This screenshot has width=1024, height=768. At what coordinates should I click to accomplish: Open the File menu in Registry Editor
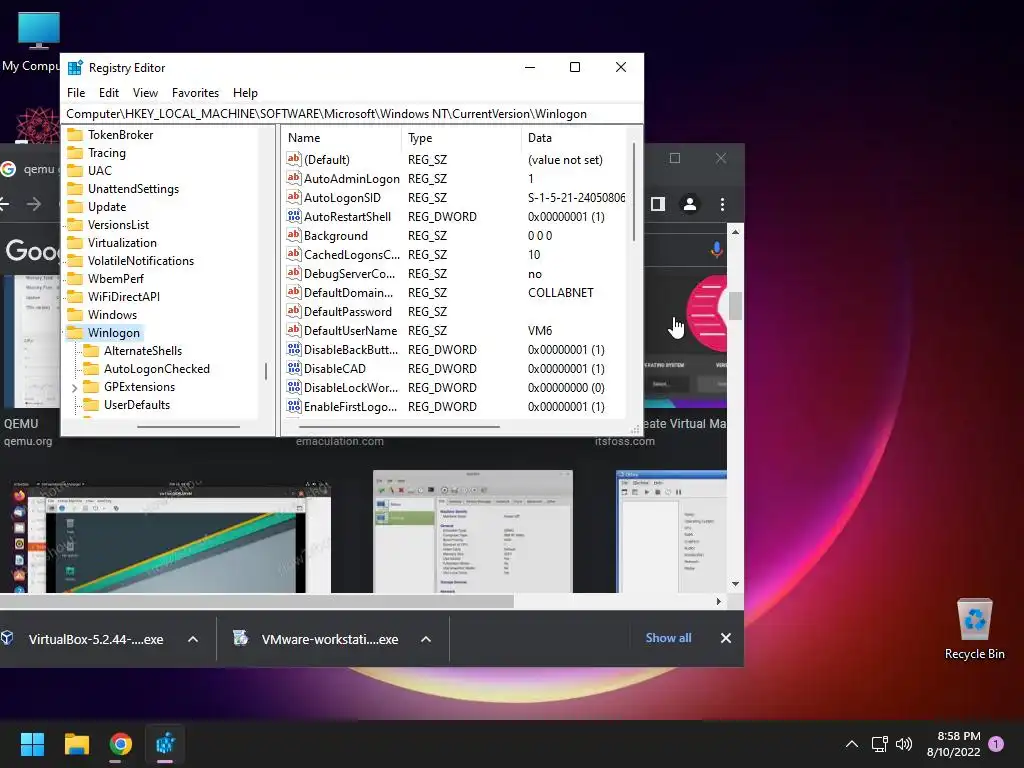76,93
